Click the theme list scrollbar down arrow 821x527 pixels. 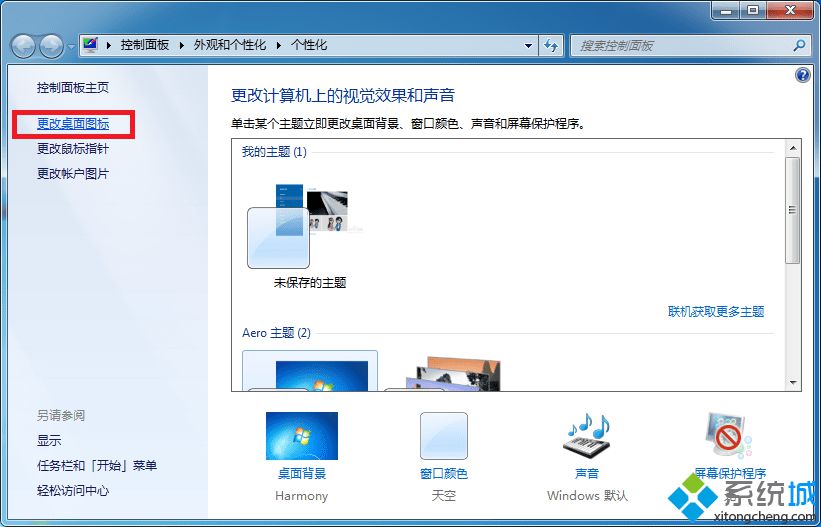tap(792, 382)
